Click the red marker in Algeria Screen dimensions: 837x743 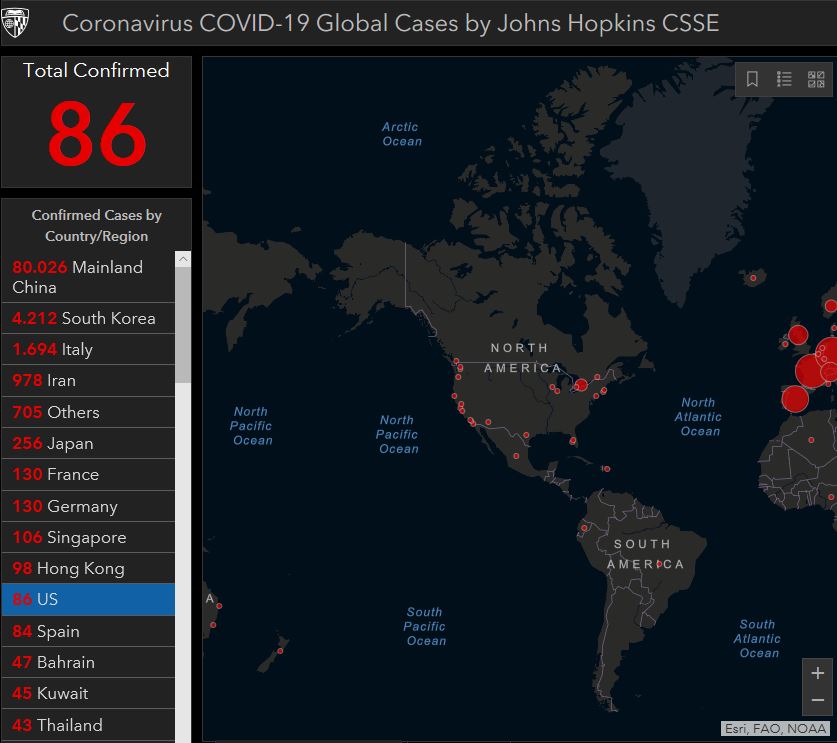point(811,440)
